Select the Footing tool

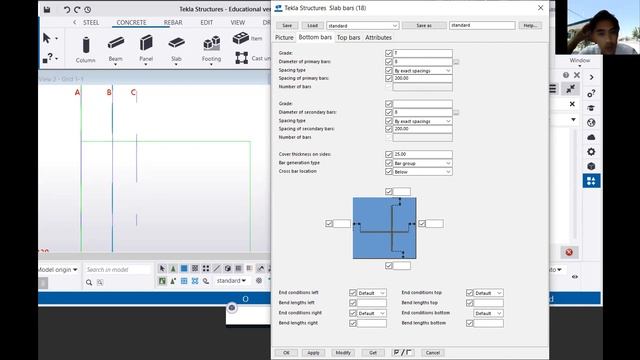click(211, 48)
